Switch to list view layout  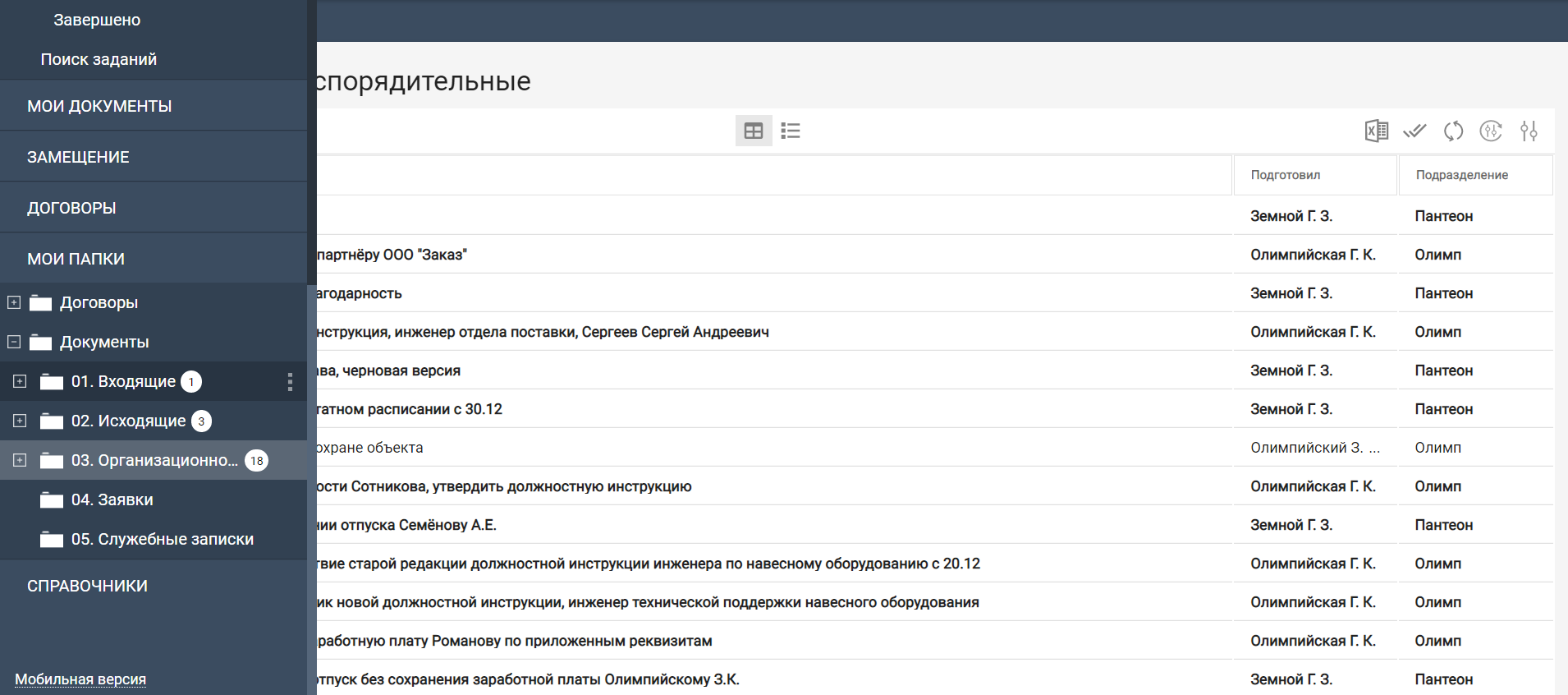click(x=791, y=131)
